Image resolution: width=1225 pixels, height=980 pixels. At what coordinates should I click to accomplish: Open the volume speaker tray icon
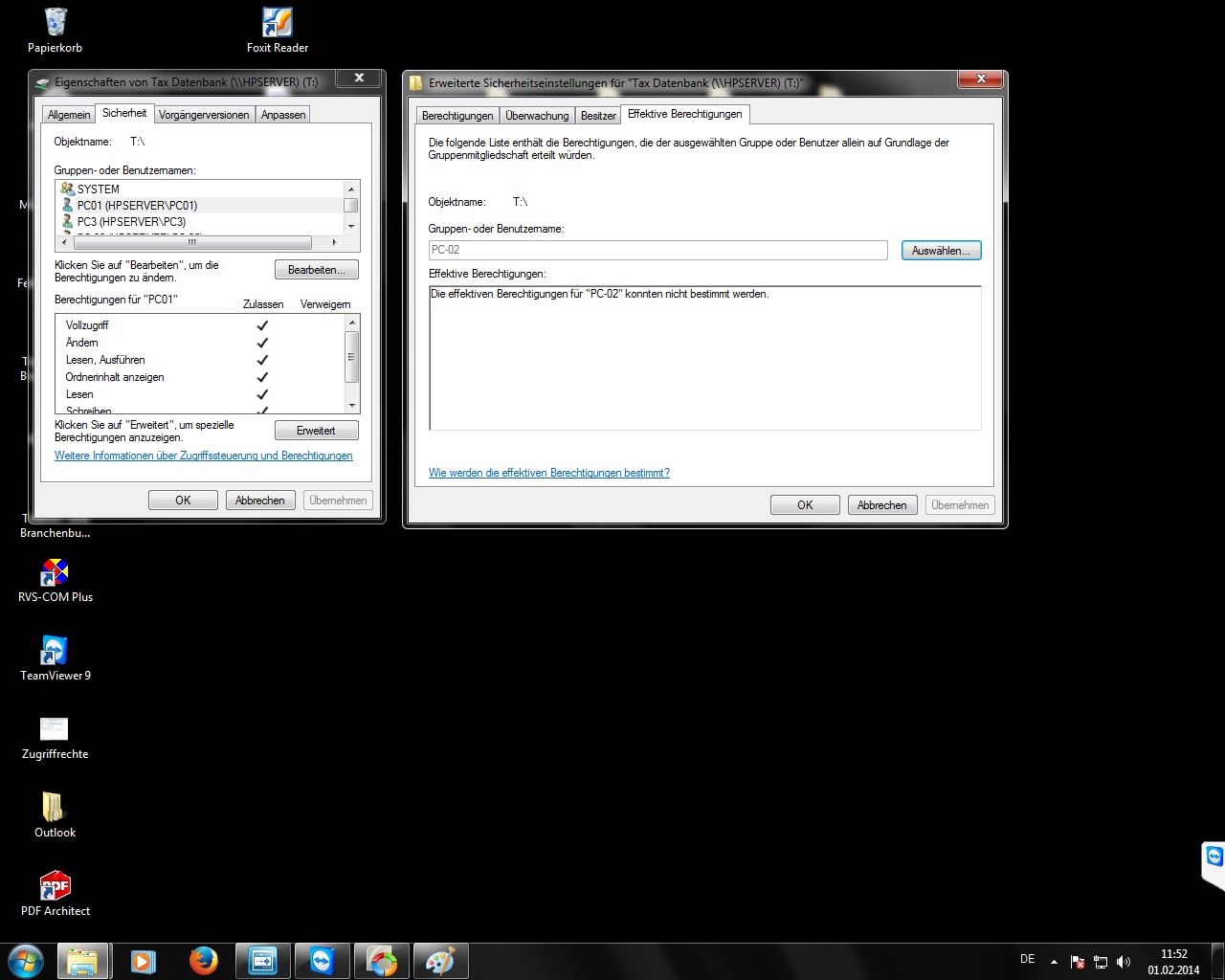tap(1124, 962)
